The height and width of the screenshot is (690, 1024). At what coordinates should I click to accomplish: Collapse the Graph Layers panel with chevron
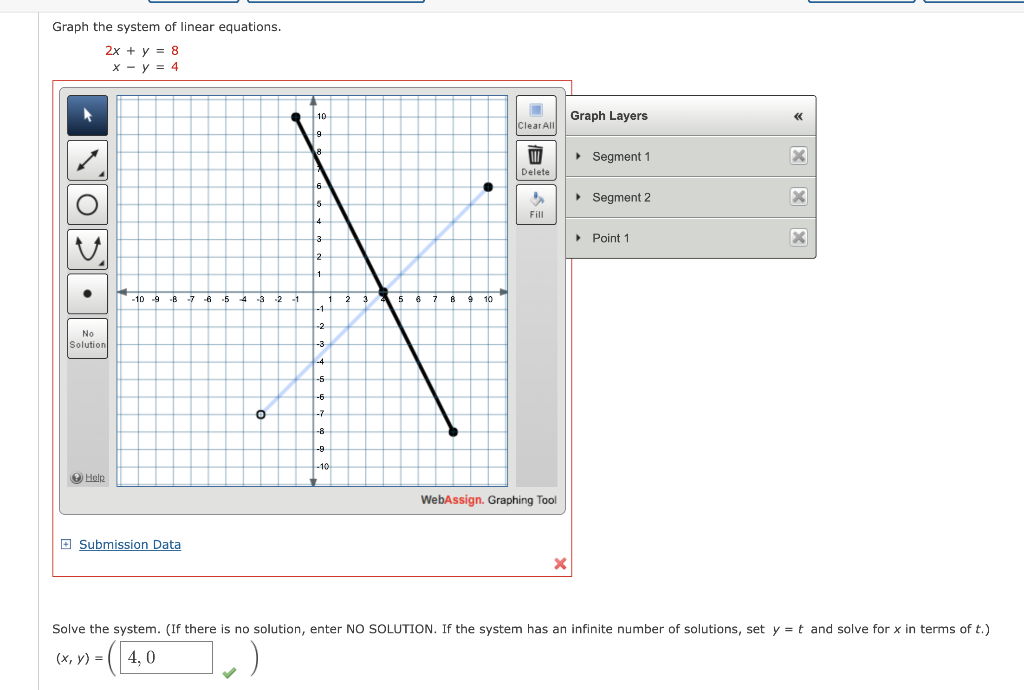[x=797, y=116]
